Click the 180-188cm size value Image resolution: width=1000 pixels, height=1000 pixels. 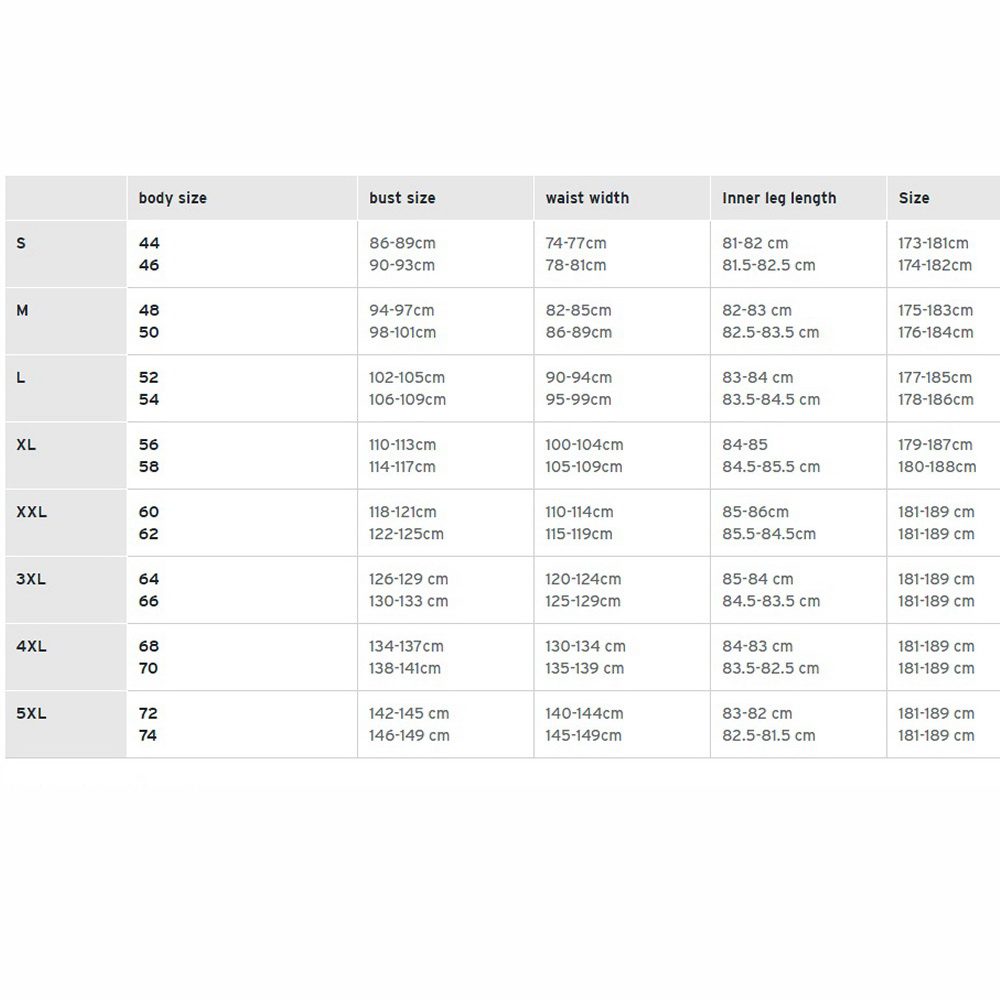point(937,466)
